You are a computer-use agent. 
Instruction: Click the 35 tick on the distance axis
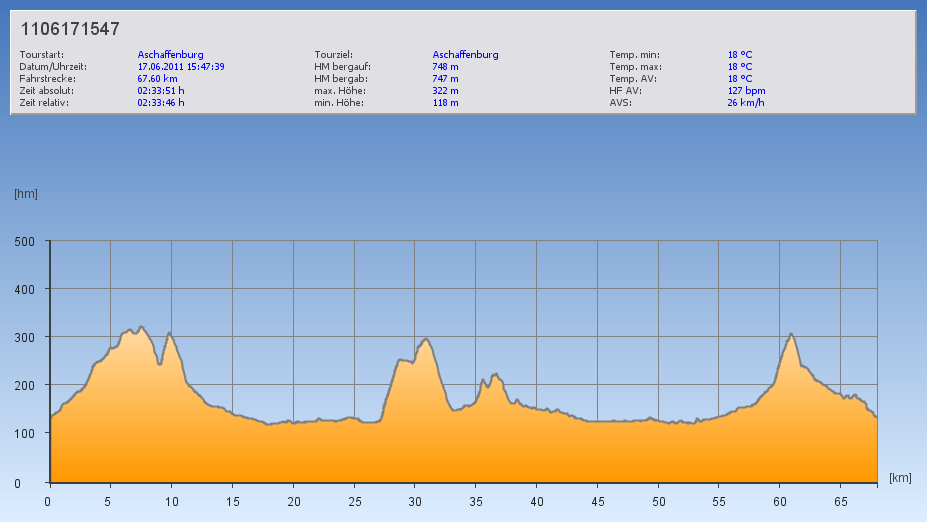click(476, 502)
